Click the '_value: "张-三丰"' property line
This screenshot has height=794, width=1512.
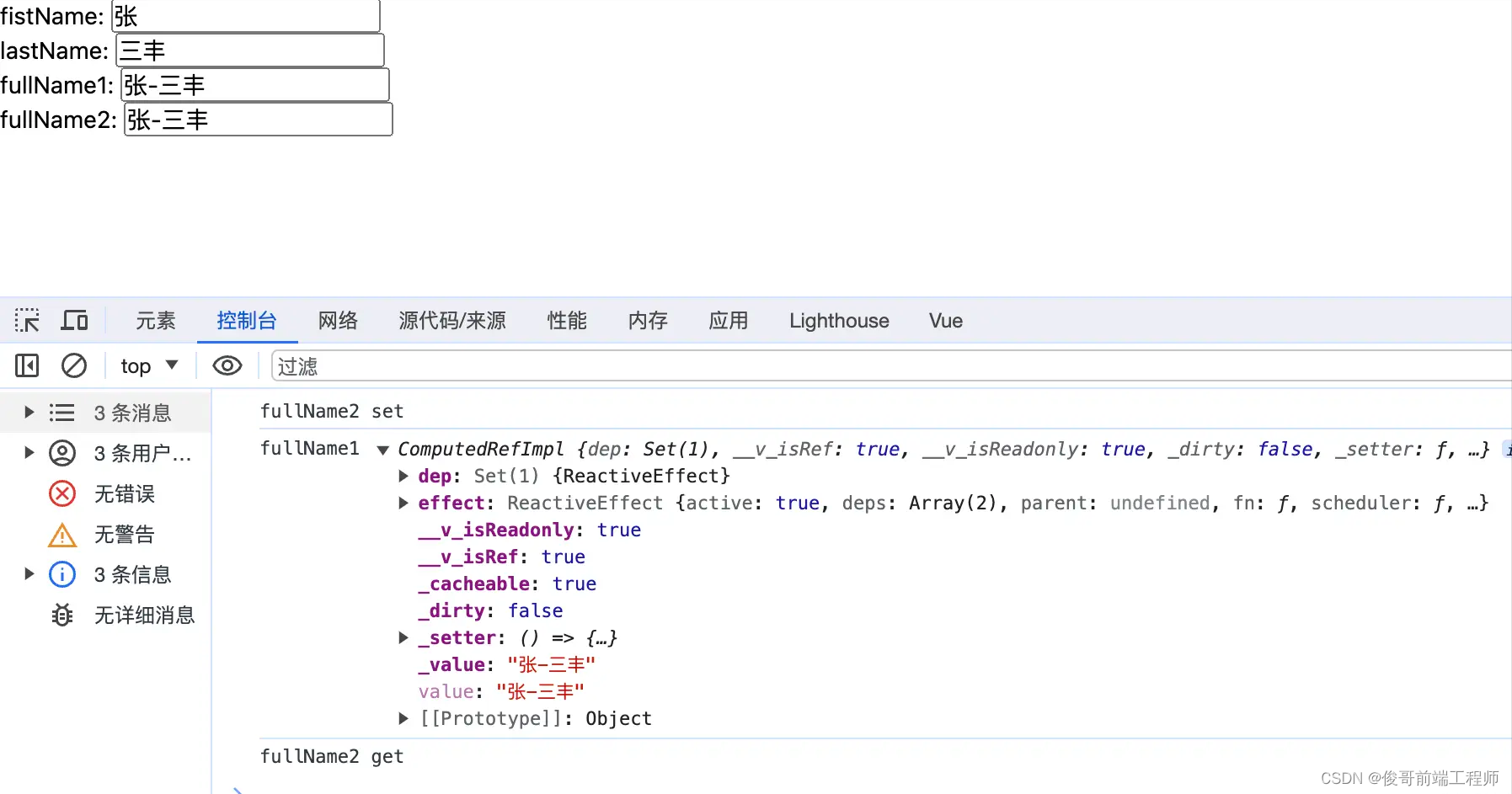point(507,664)
